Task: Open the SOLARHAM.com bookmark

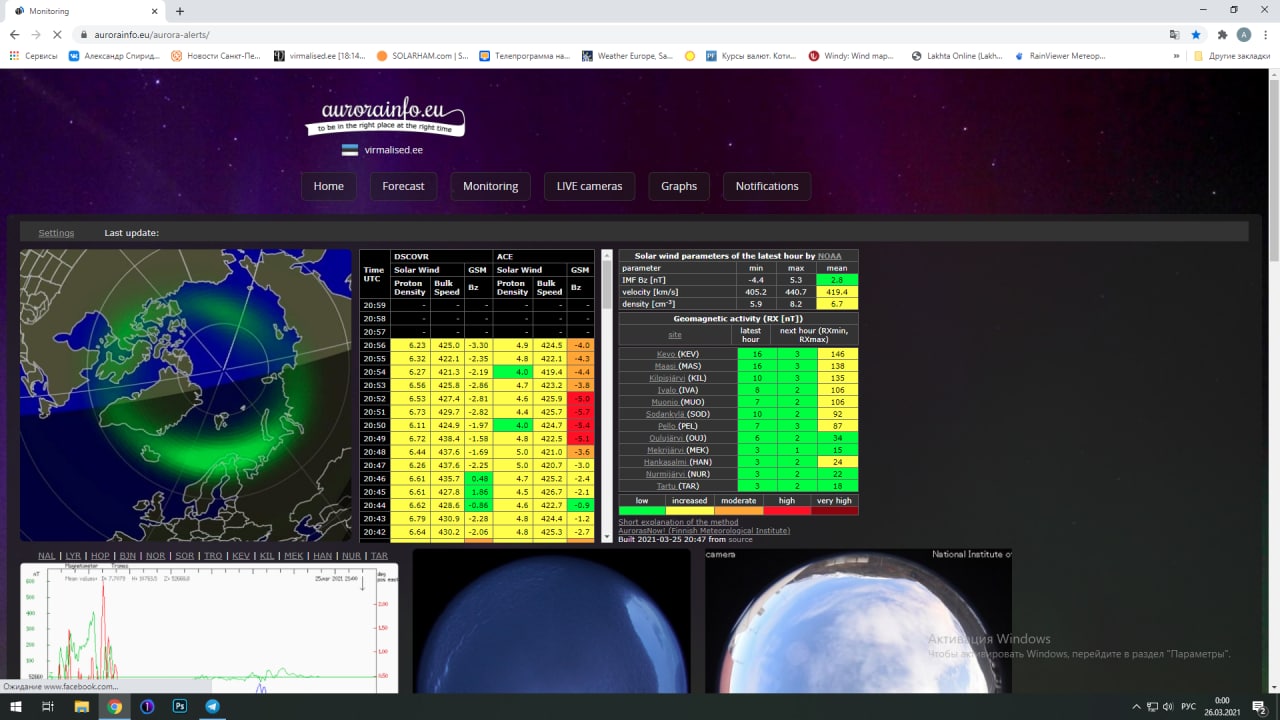Action: [x=422, y=56]
